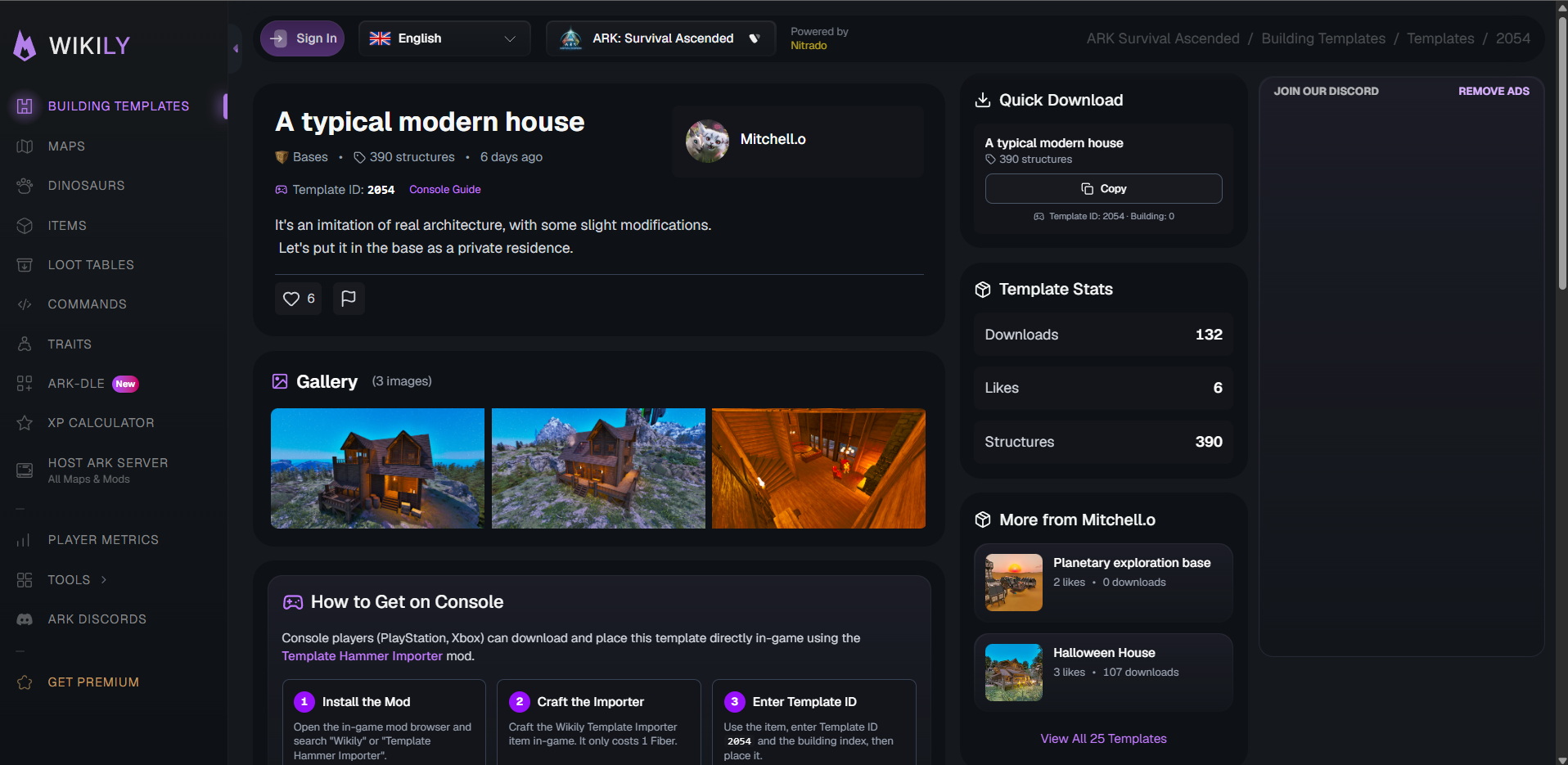Click the Copy button in Quick Download
Screen dimensions: 1568x765
click(1103, 188)
